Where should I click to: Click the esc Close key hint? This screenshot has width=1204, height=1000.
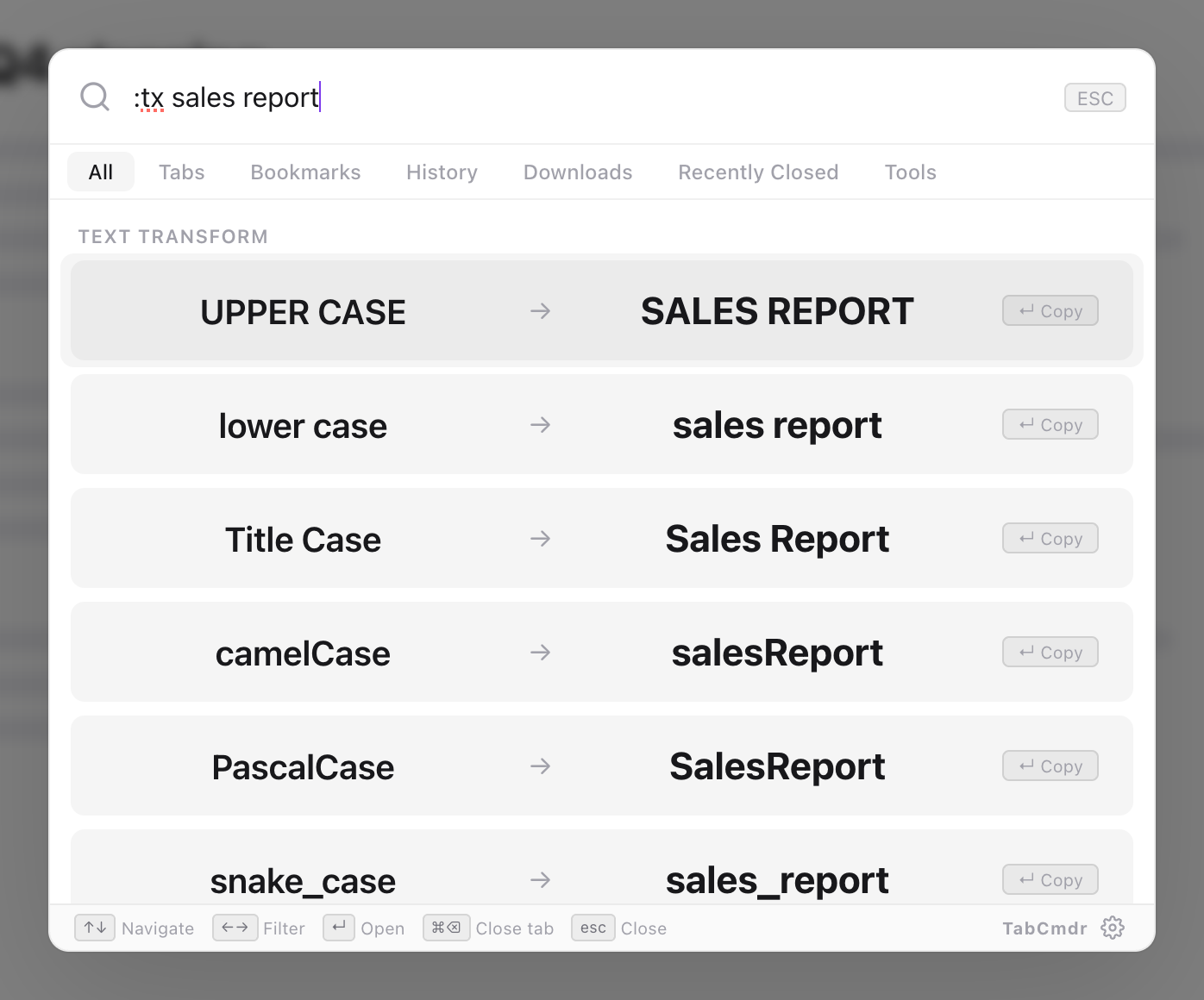click(x=593, y=928)
